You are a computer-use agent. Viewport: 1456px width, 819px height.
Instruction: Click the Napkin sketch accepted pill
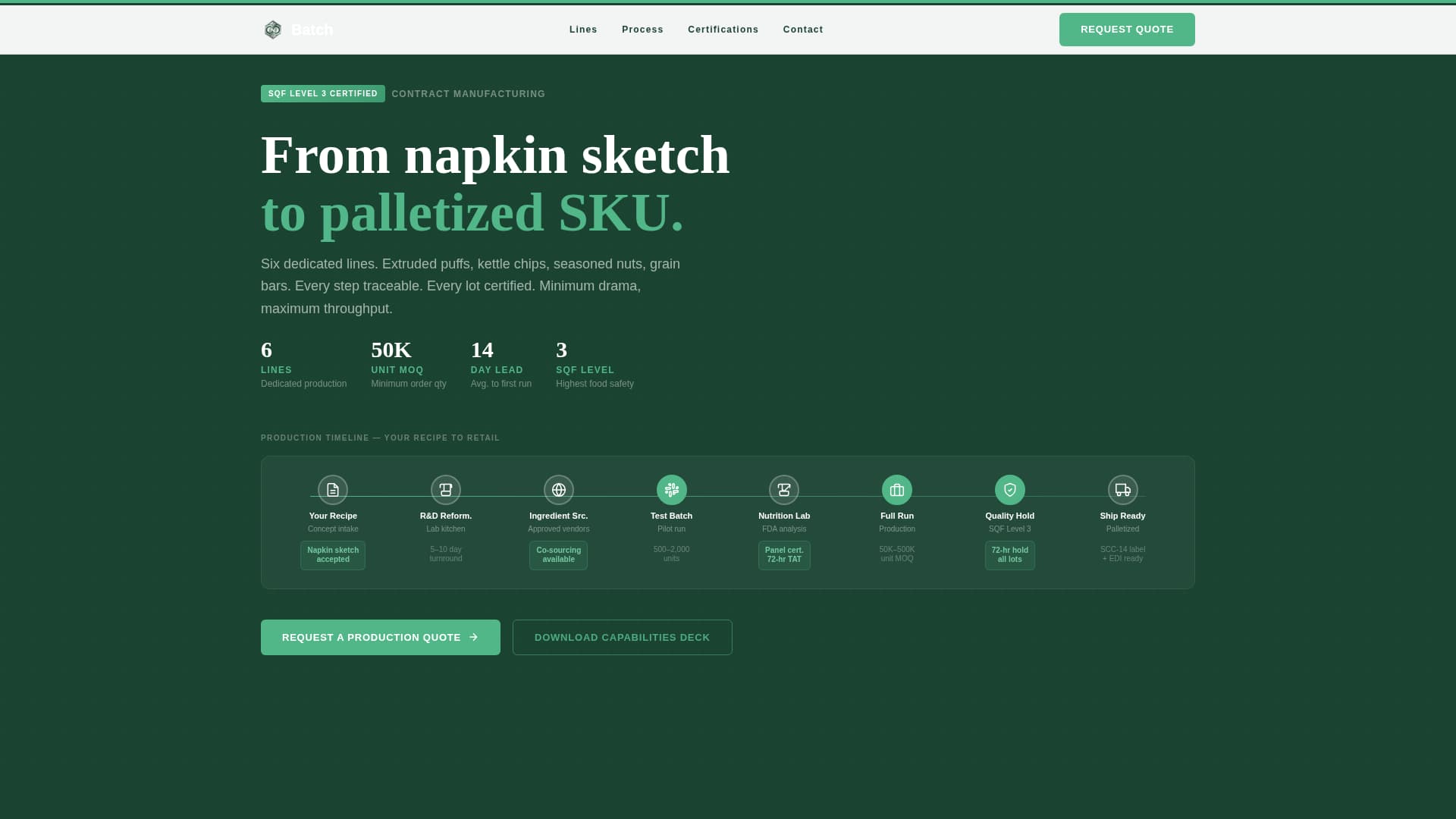pyautogui.click(x=332, y=554)
